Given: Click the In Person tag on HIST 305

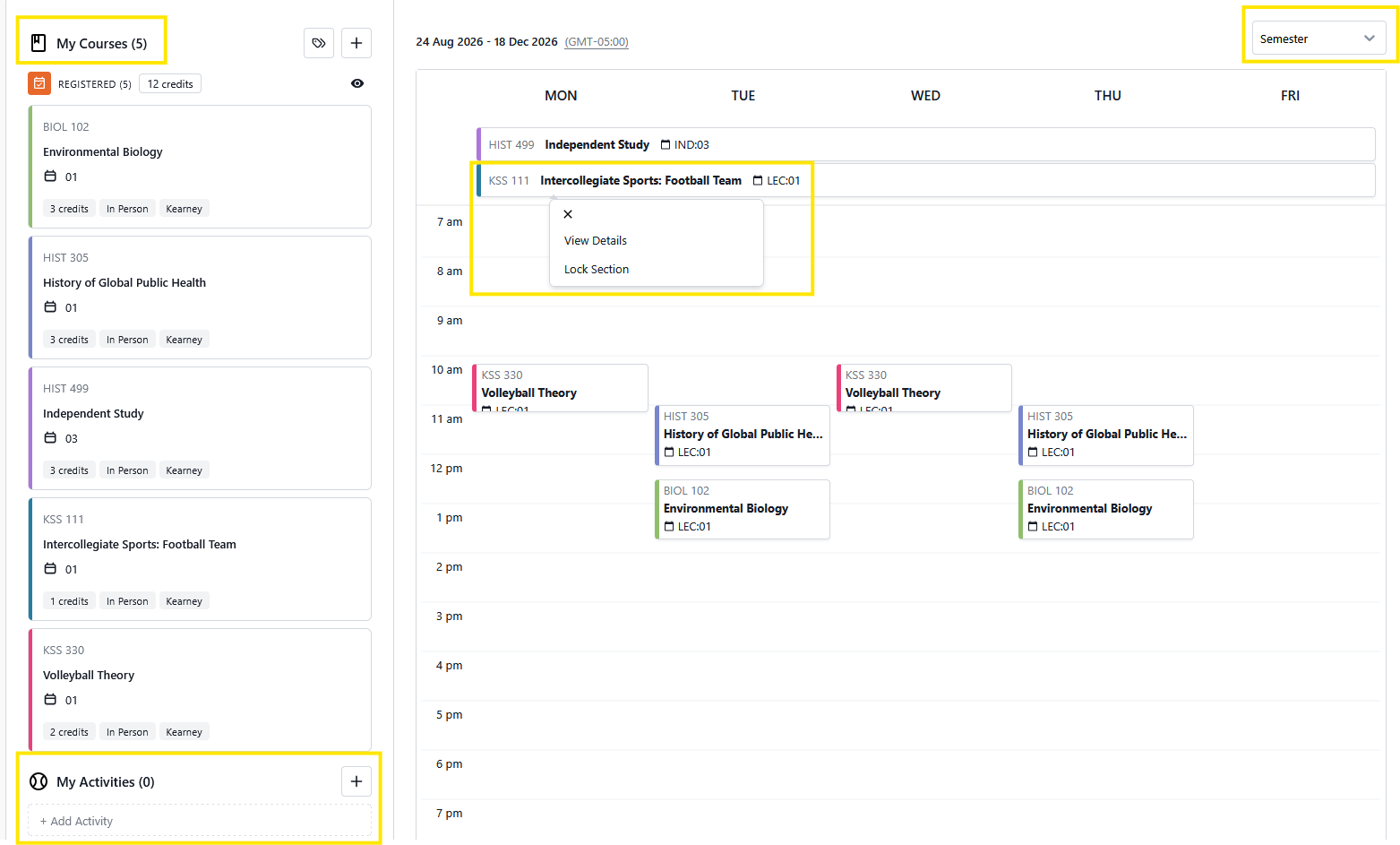Looking at the screenshot, I should pos(127,340).
